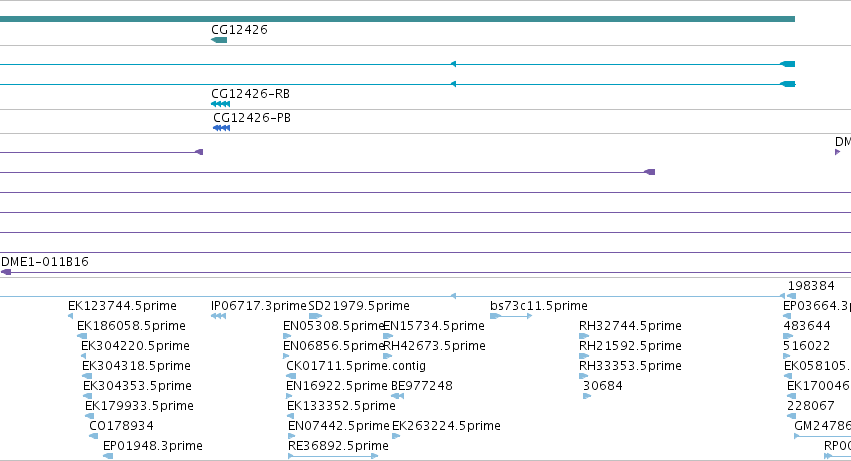Image resolution: width=851 pixels, height=461 pixels.
Task: Click the DME1-011B16 label
Action: point(45,262)
